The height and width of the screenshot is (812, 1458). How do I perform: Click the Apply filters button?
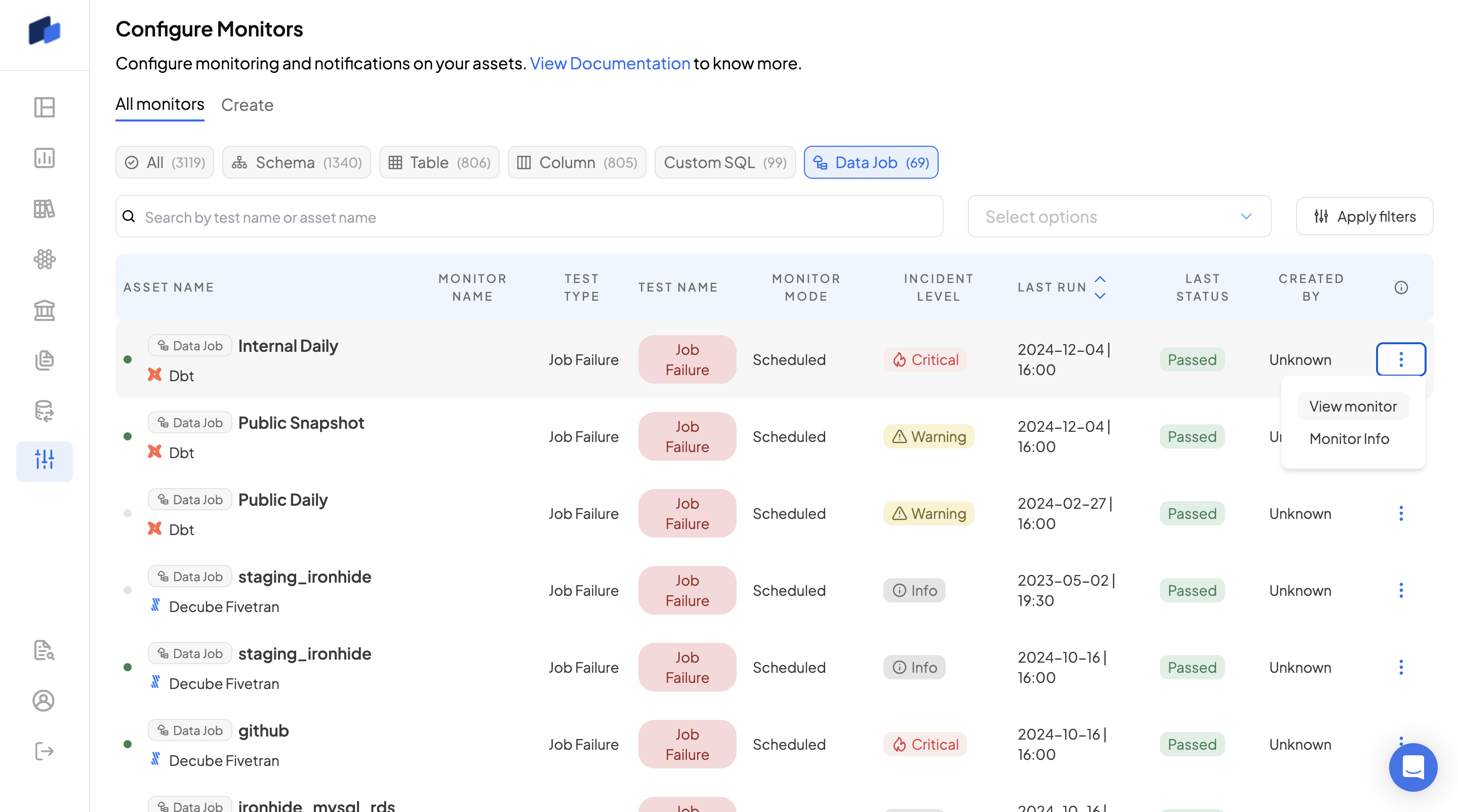[x=1364, y=217]
